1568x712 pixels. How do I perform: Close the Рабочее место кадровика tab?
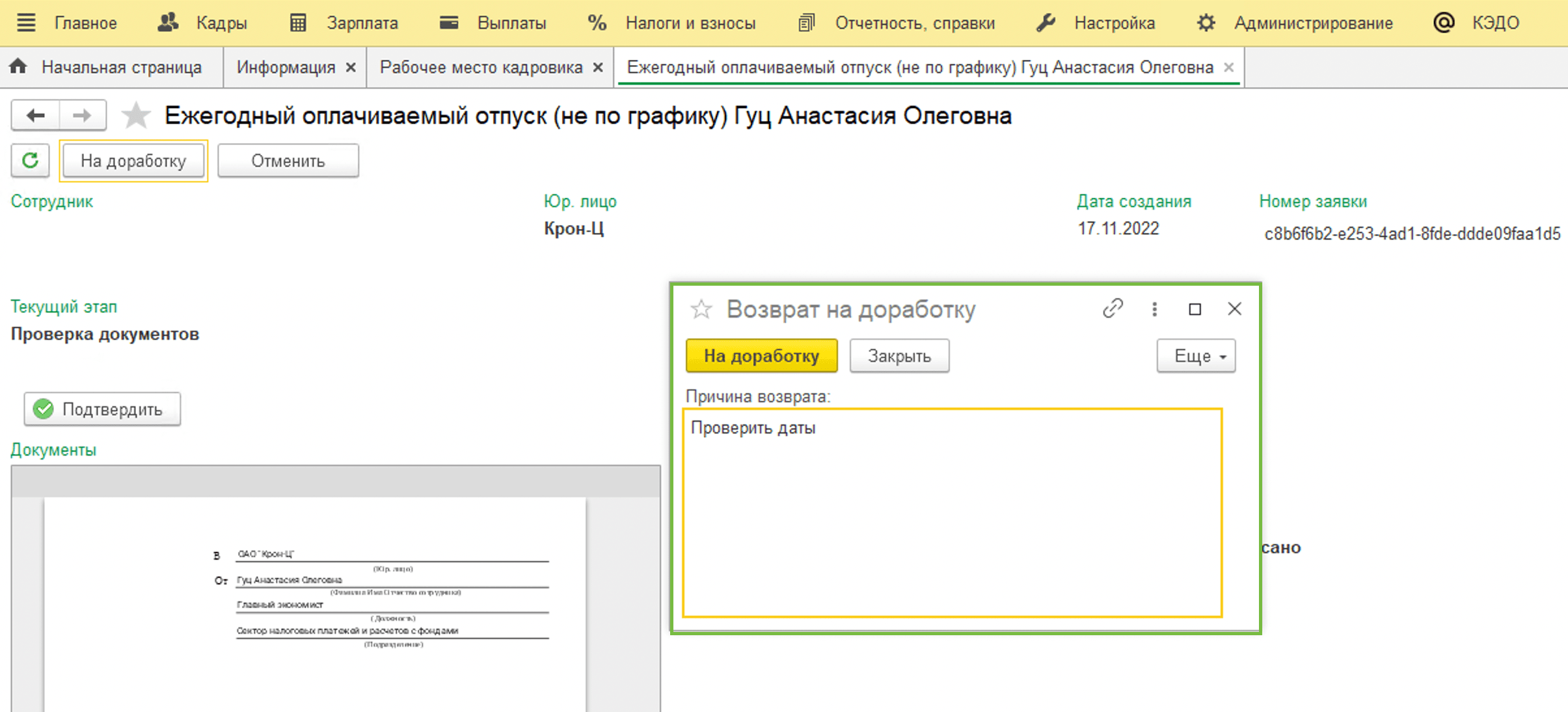click(x=598, y=68)
